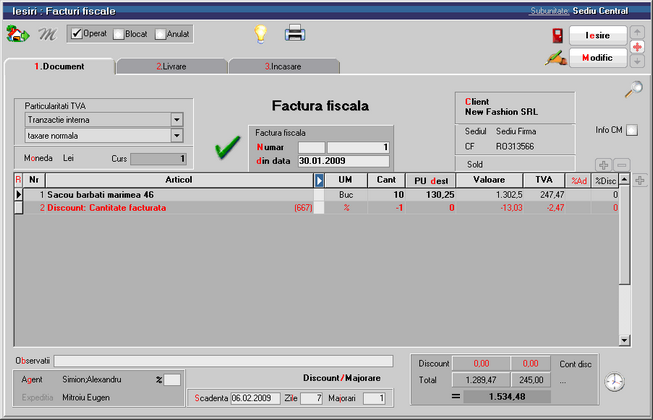Click the pencil edit icon

pos(556,58)
